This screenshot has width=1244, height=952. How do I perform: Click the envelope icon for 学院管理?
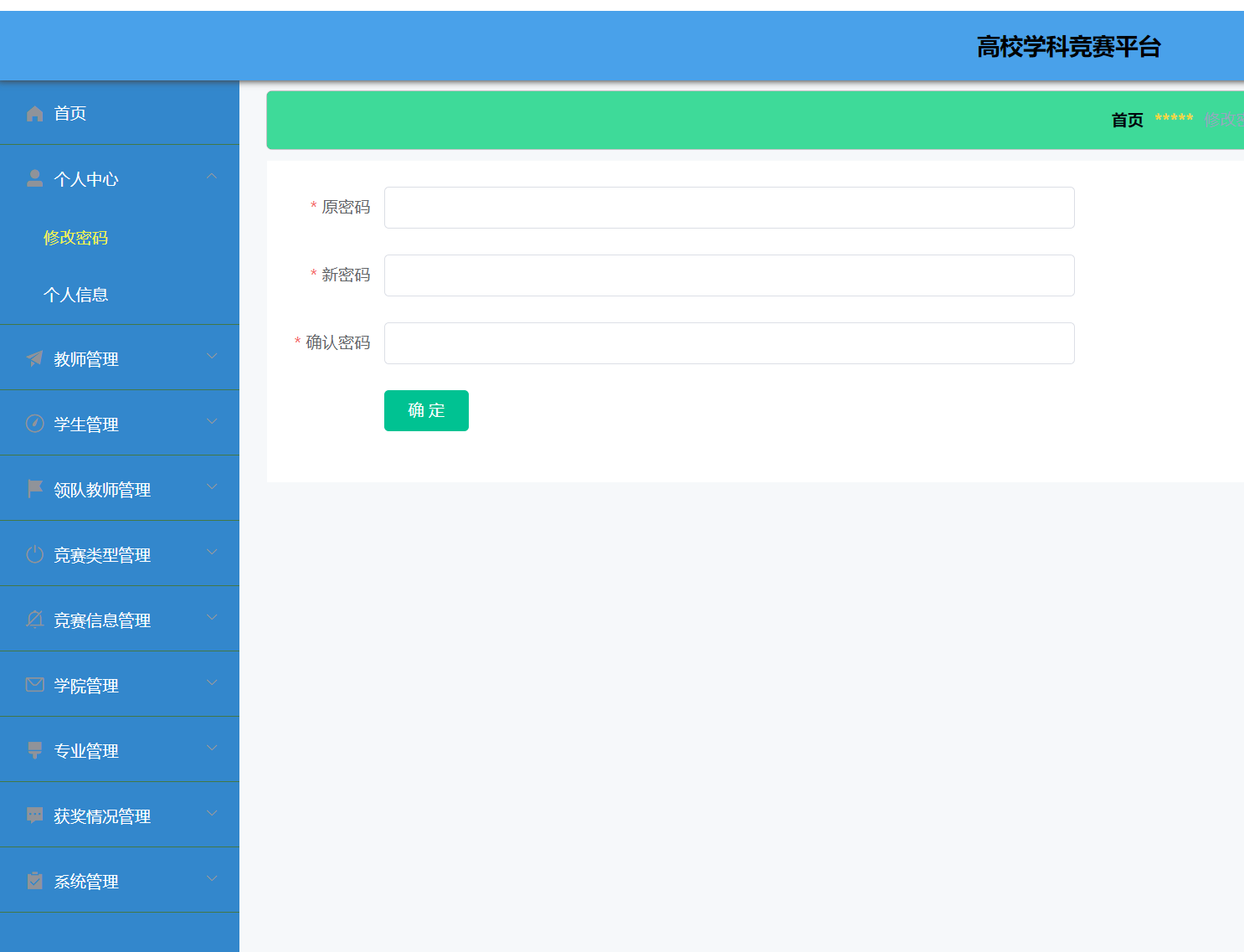pyautogui.click(x=34, y=685)
